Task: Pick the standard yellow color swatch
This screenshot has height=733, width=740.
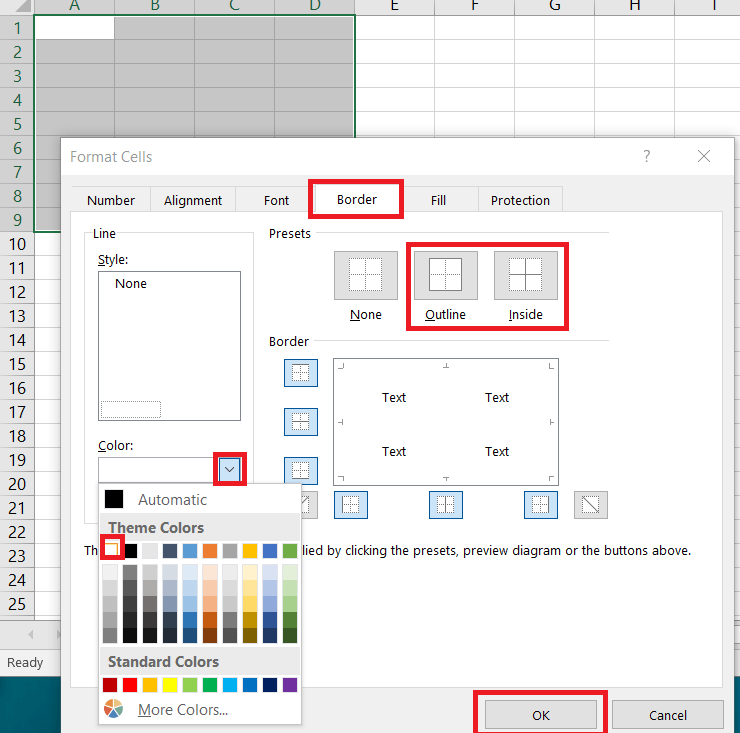Action: (170, 684)
